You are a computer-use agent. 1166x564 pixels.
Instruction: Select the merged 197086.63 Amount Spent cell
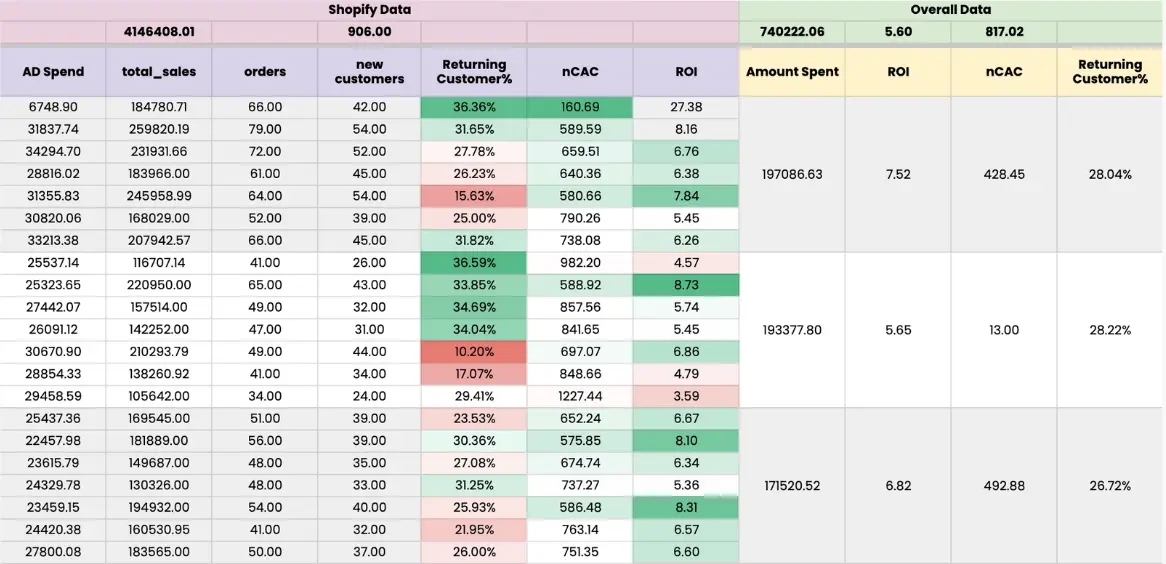click(792, 174)
